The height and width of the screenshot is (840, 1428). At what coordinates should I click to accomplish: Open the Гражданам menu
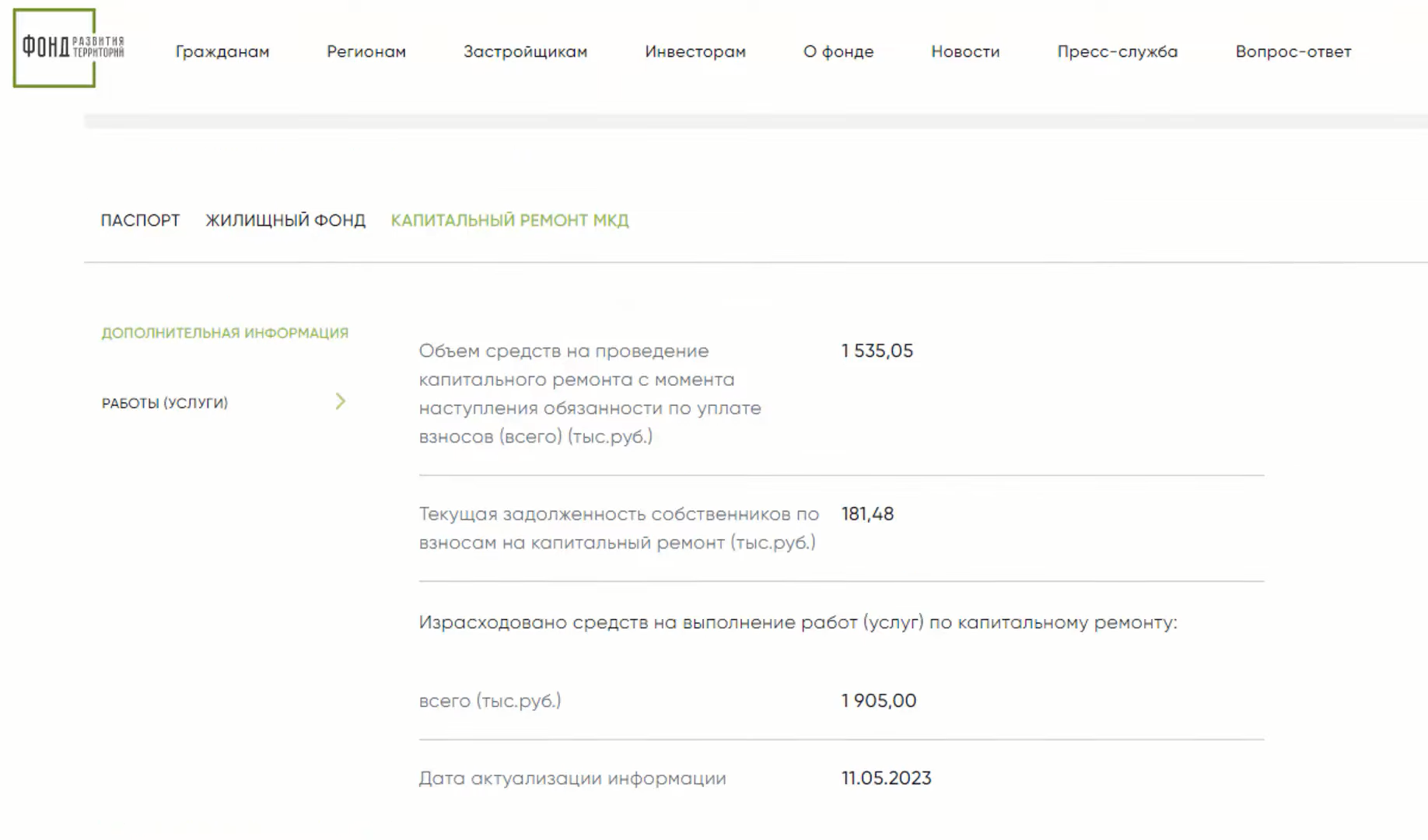pyautogui.click(x=222, y=52)
